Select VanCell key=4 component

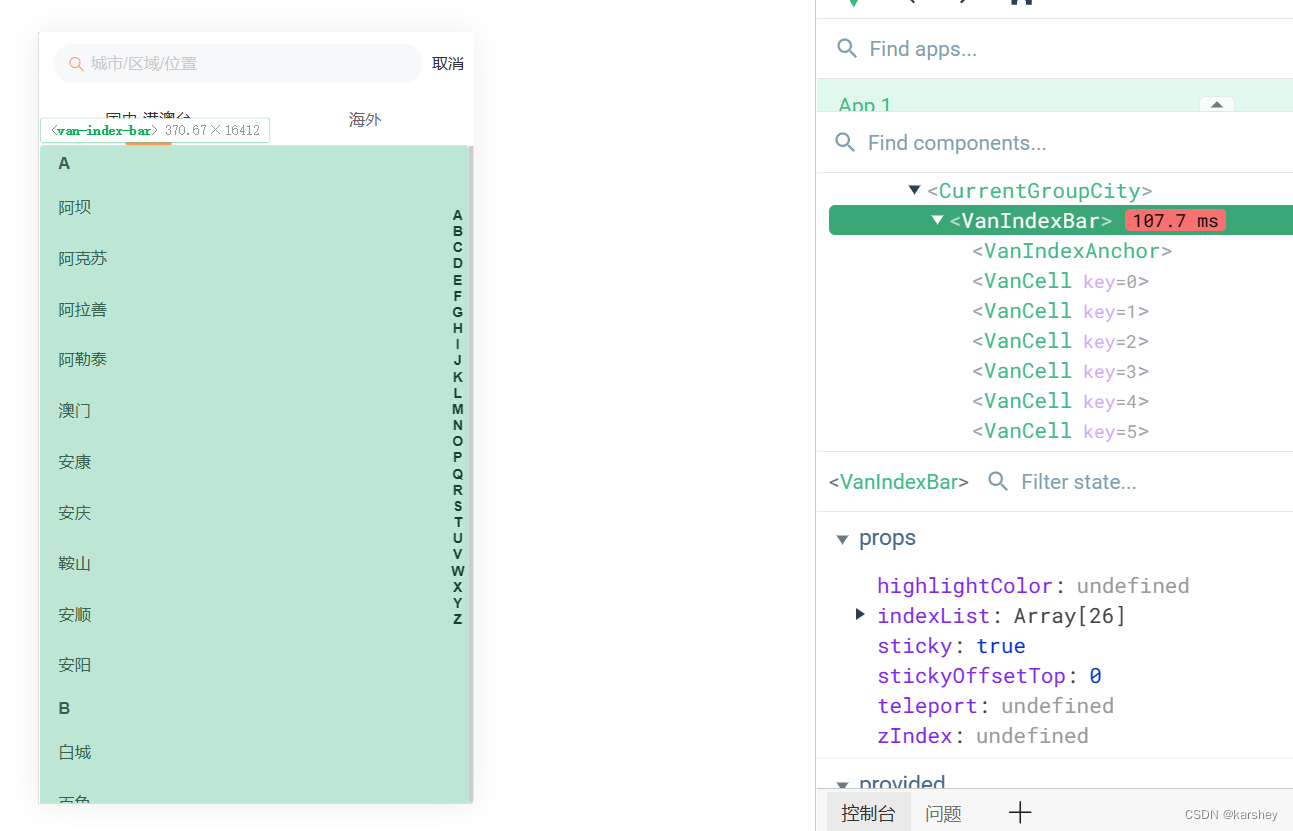tap(1060, 401)
